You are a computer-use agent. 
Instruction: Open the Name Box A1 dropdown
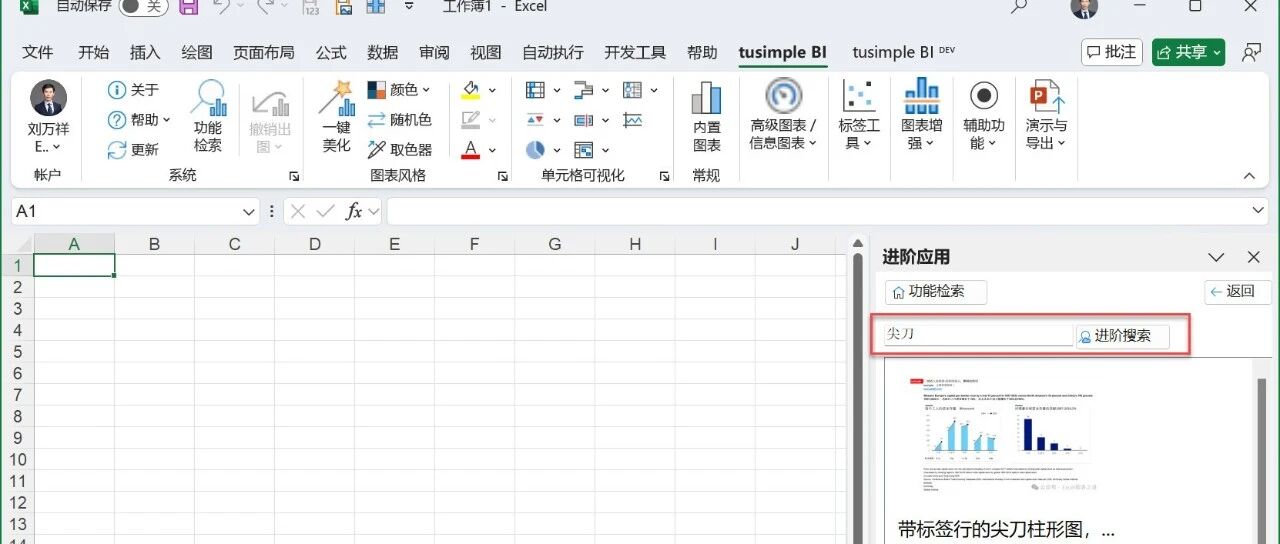249,212
